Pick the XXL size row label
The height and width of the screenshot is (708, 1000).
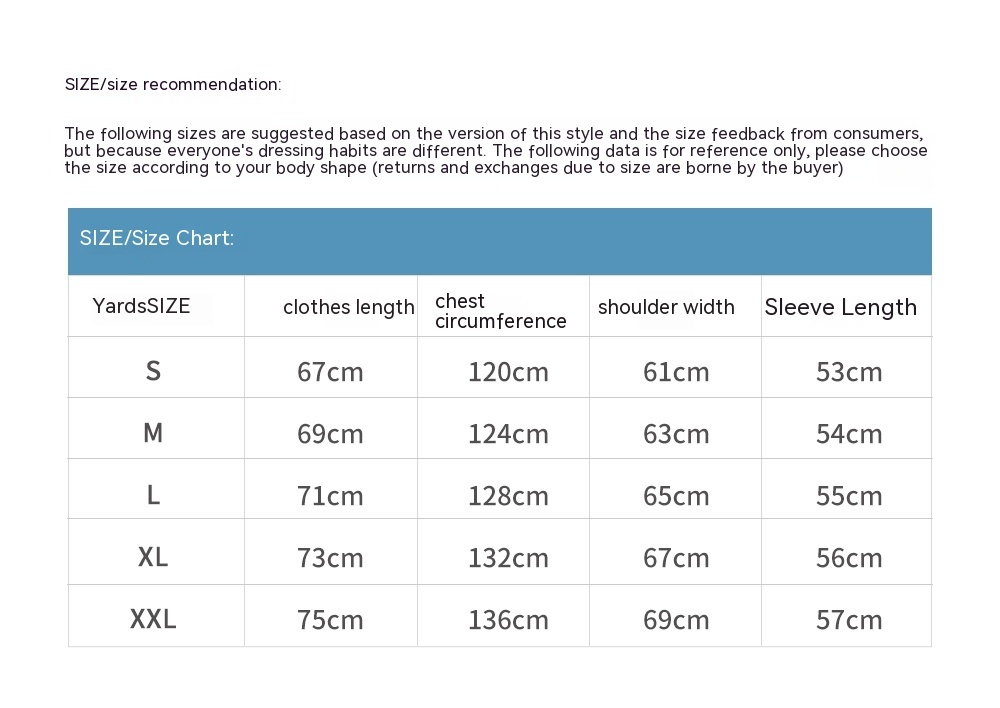tap(153, 619)
